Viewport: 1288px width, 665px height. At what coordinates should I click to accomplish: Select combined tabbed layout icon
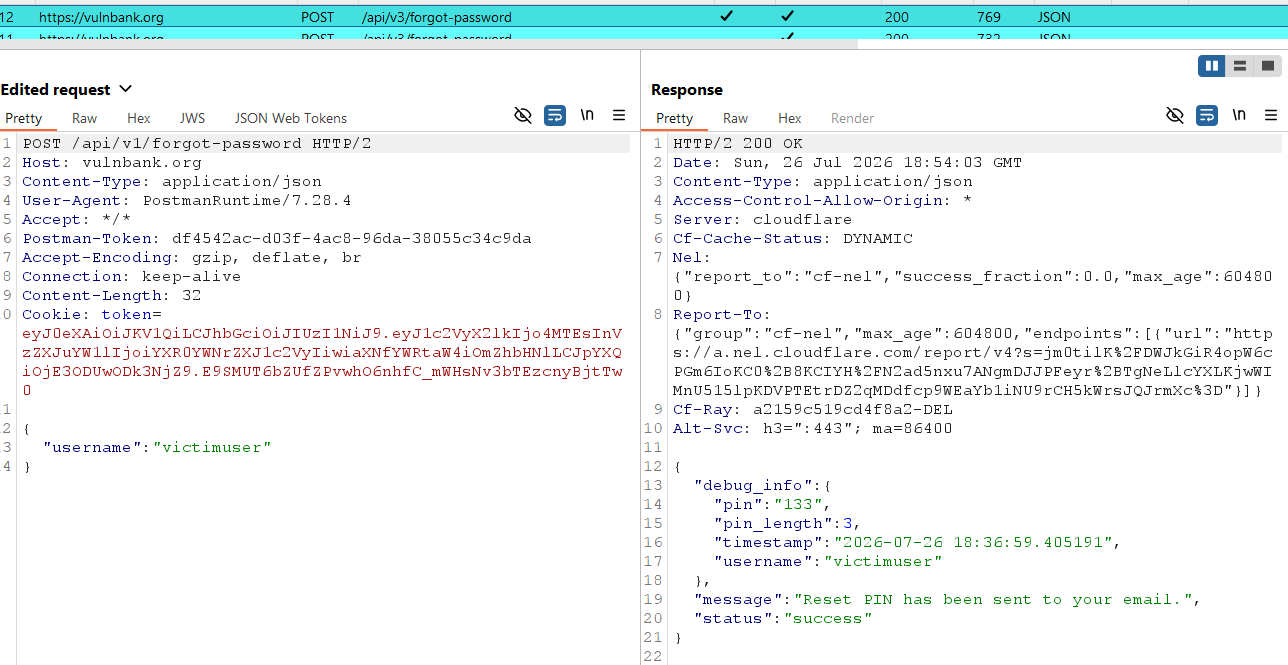1268,66
